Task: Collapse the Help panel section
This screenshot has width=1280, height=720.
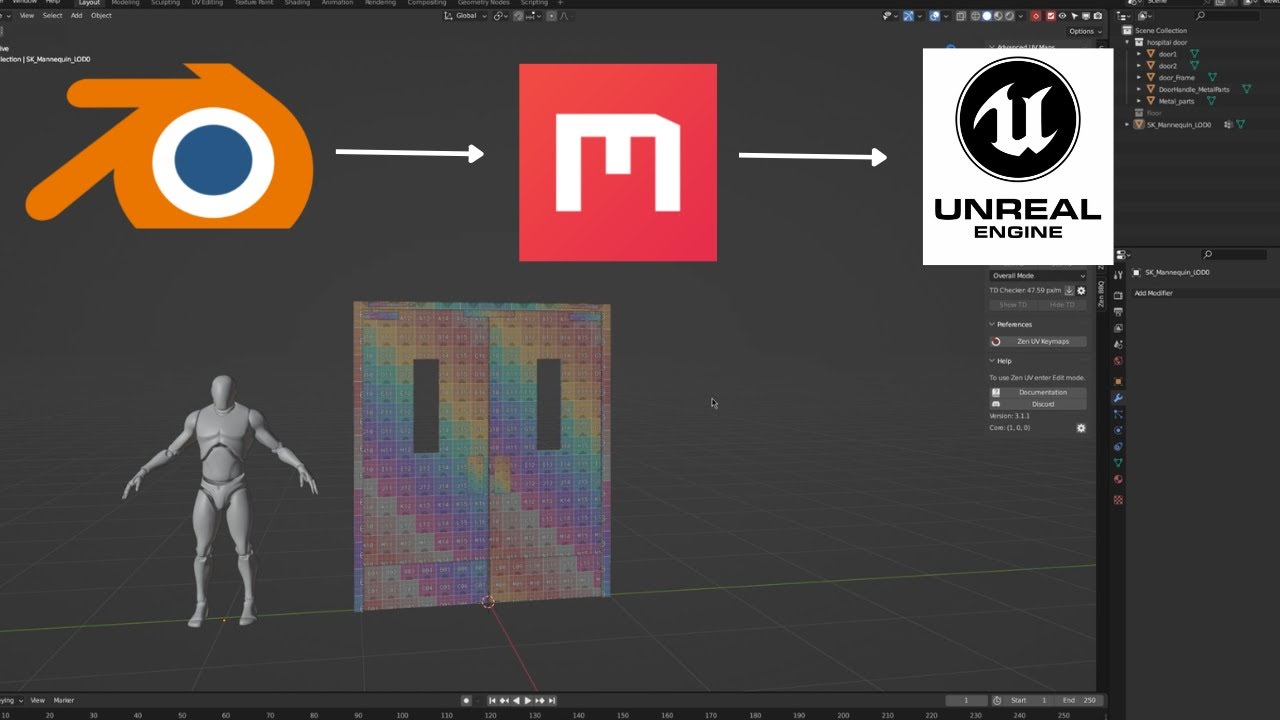Action: tap(1004, 361)
